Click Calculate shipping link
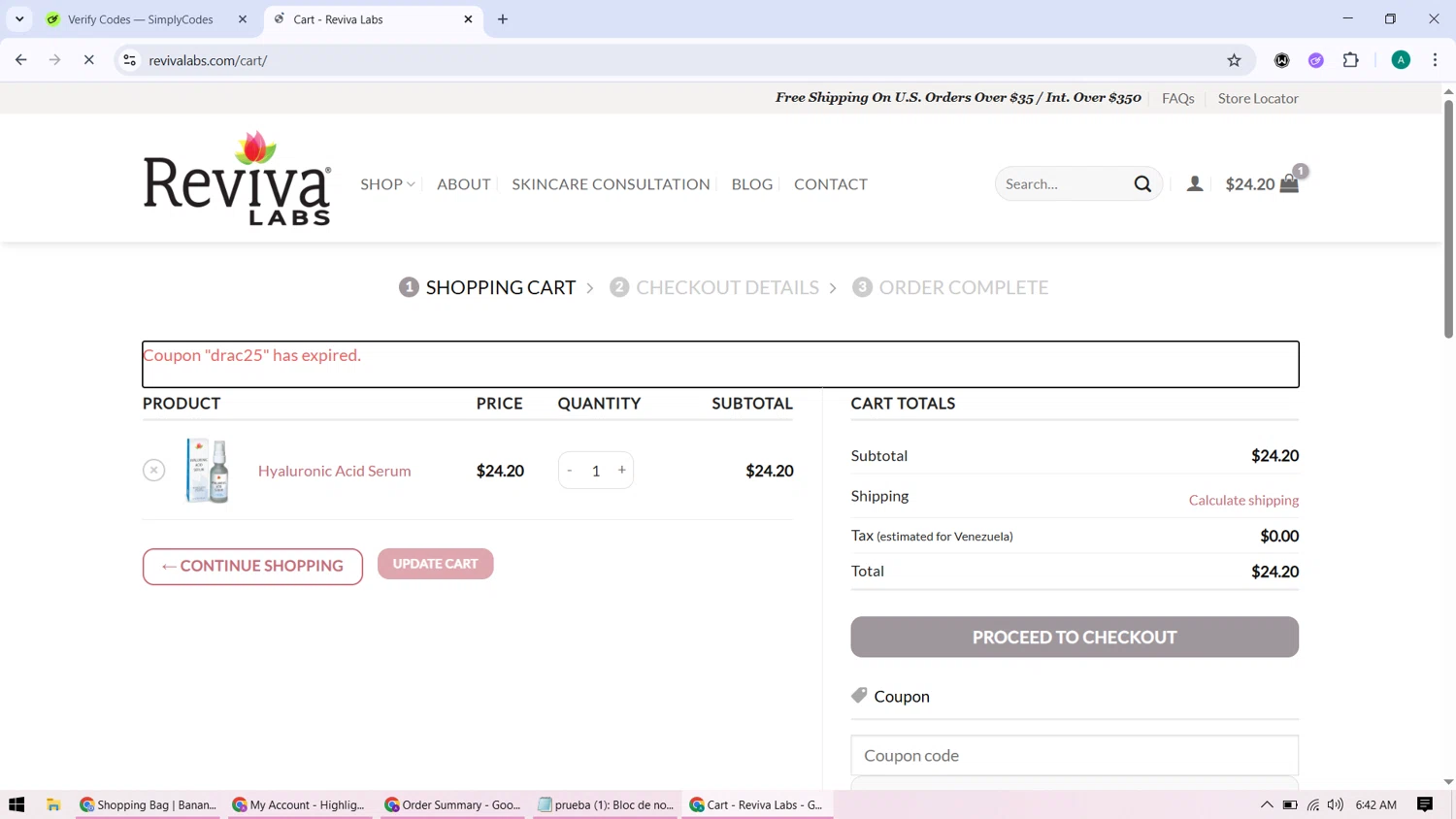1456x819 pixels. 1243,500
